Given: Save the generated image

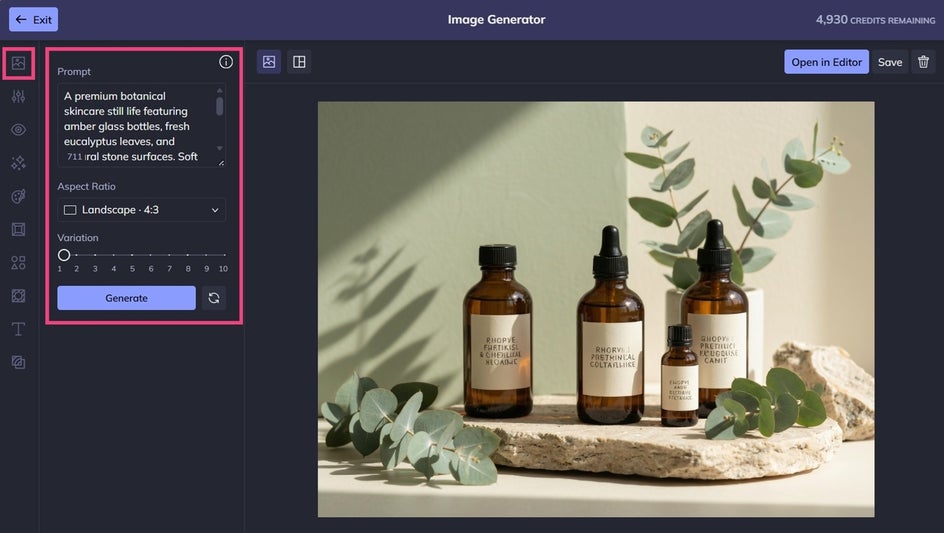Looking at the screenshot, I should point(890,61).
